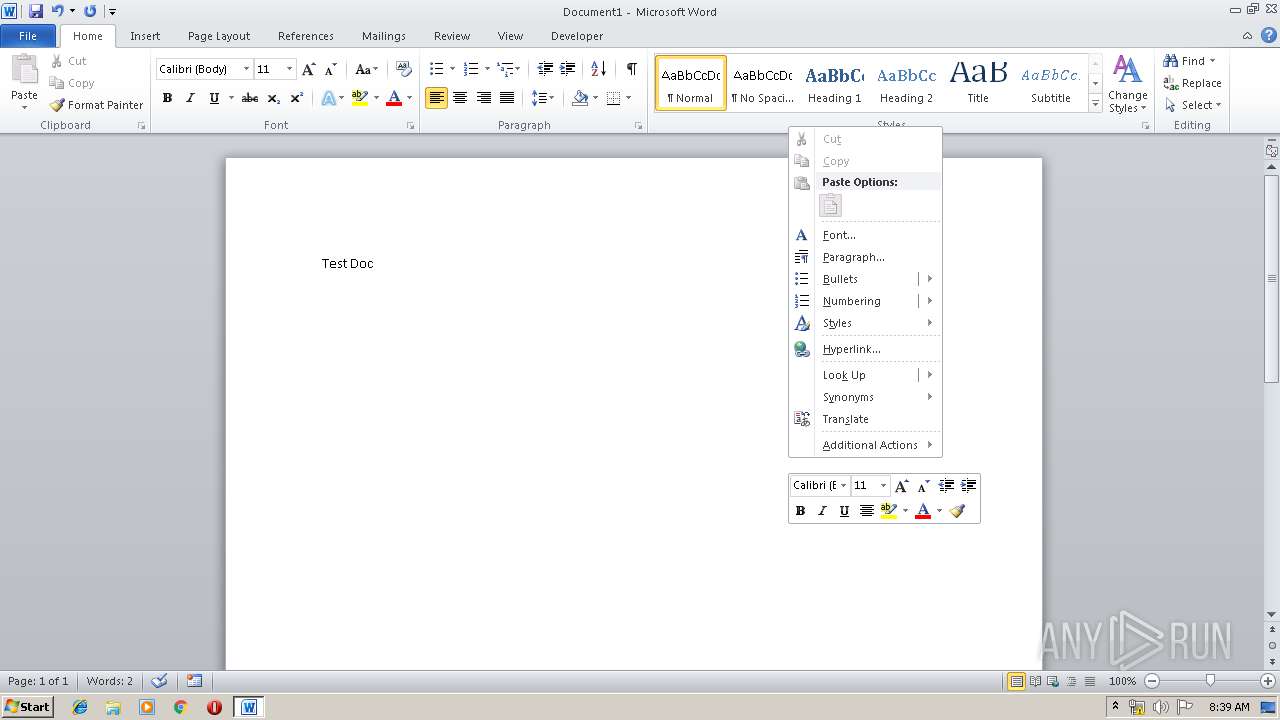Toggle Italic in the mini toolbar
The image size is (1280, 720).
click(x=822, y=511)
